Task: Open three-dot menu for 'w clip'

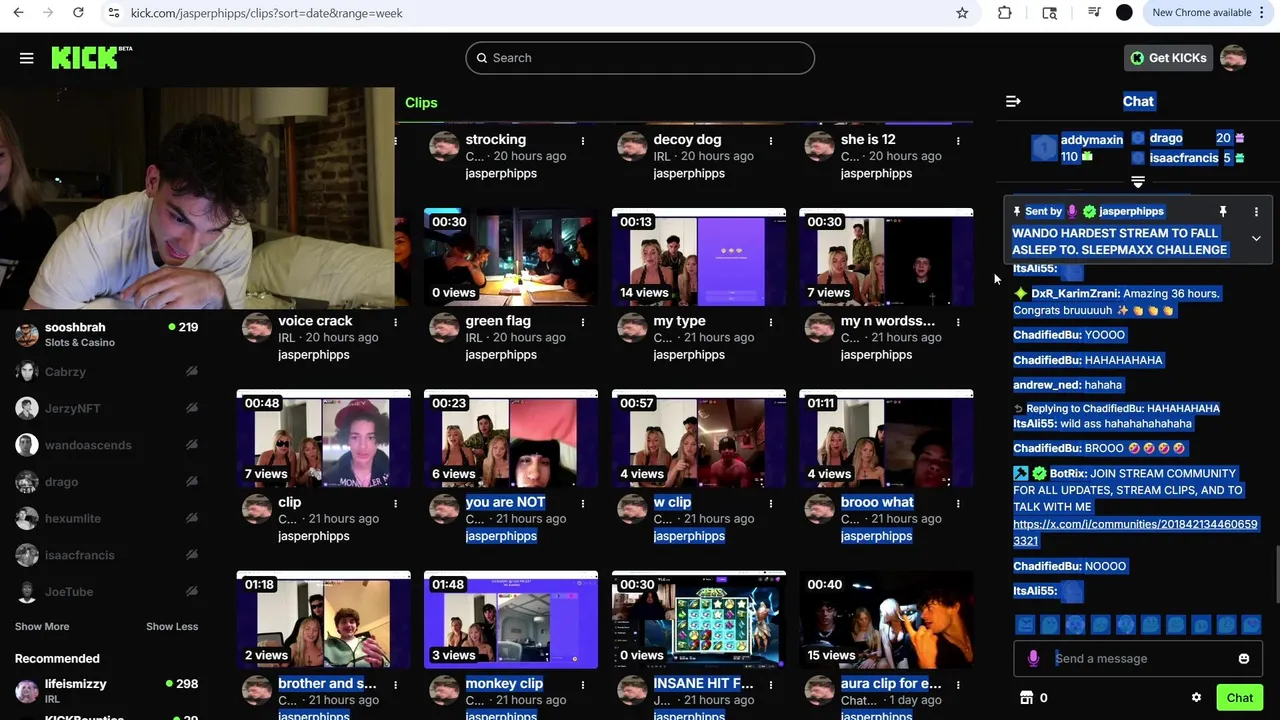Action: (x=770, y=503)
